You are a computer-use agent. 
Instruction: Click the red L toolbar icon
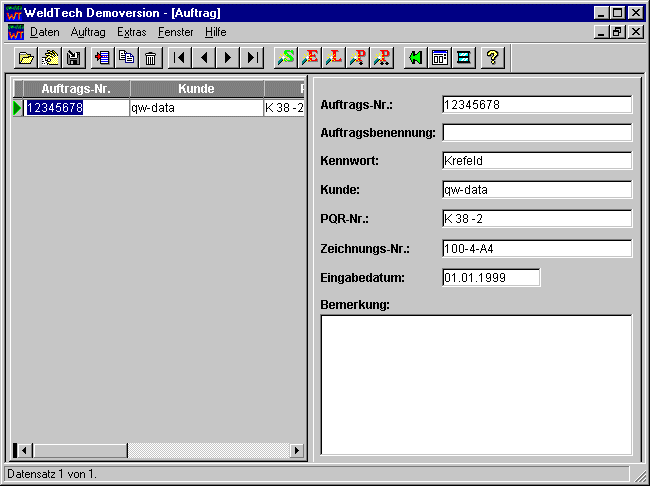pos(334,58)
